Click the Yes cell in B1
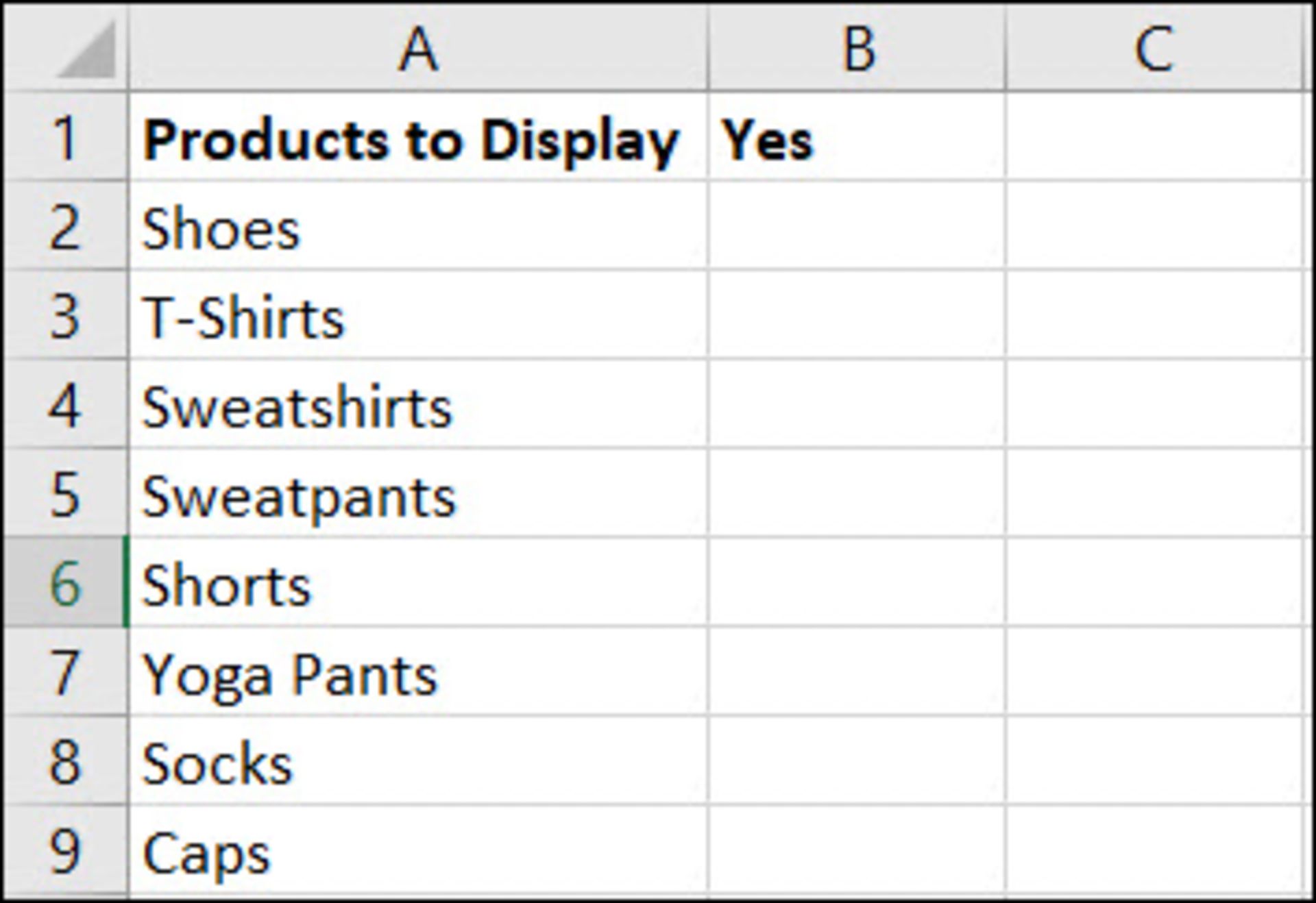This screenshot has width=1316, height=903. [x=857, y=136]
